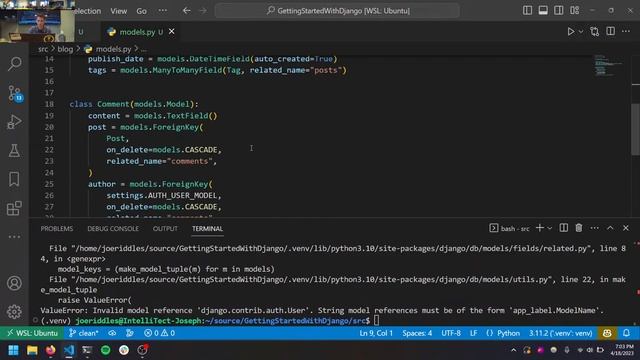Open editor More Actions menu
The image size is (640, 360).
click(x=626, y=31)
